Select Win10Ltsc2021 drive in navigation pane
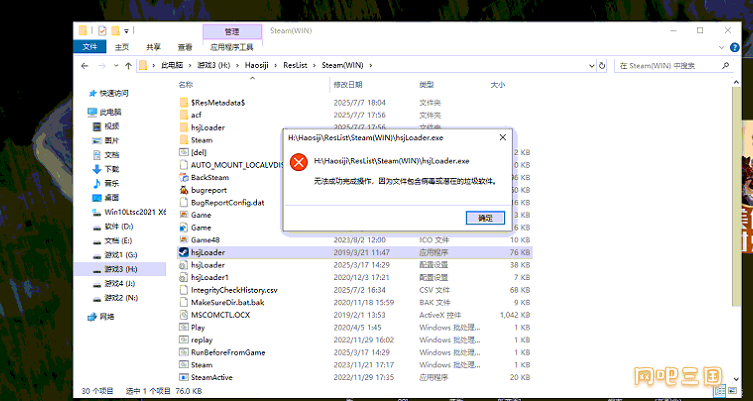Screen dimensions: 753x401 coord(135,212)
